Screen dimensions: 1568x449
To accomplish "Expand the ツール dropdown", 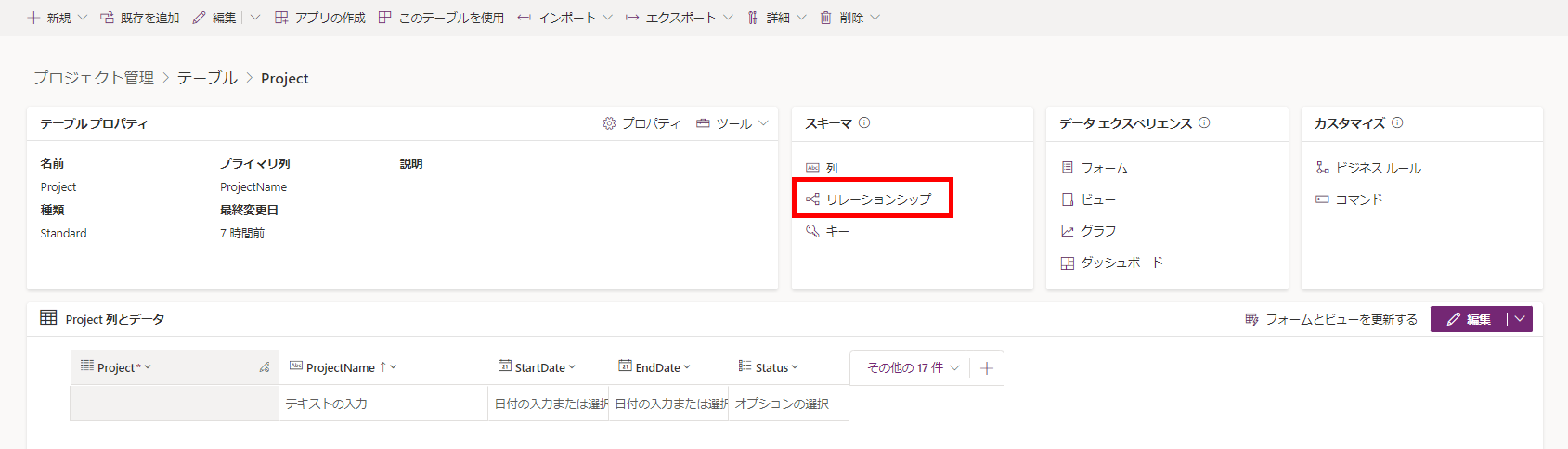I will tap(732, 123).
